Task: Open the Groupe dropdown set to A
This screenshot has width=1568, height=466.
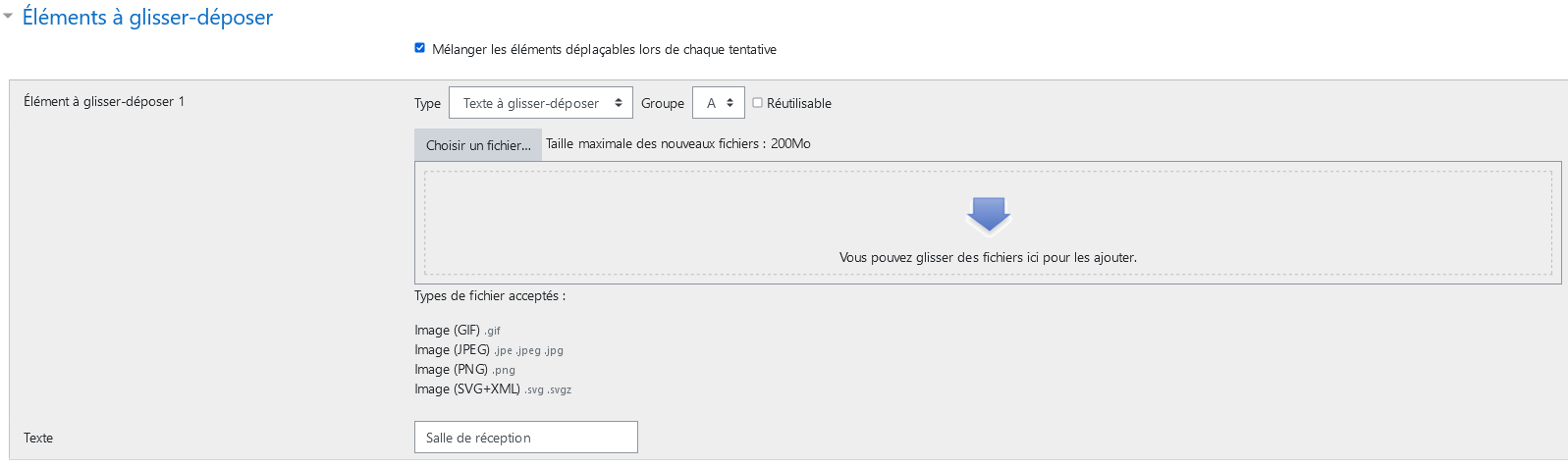Action: click(x=718, y=103)
